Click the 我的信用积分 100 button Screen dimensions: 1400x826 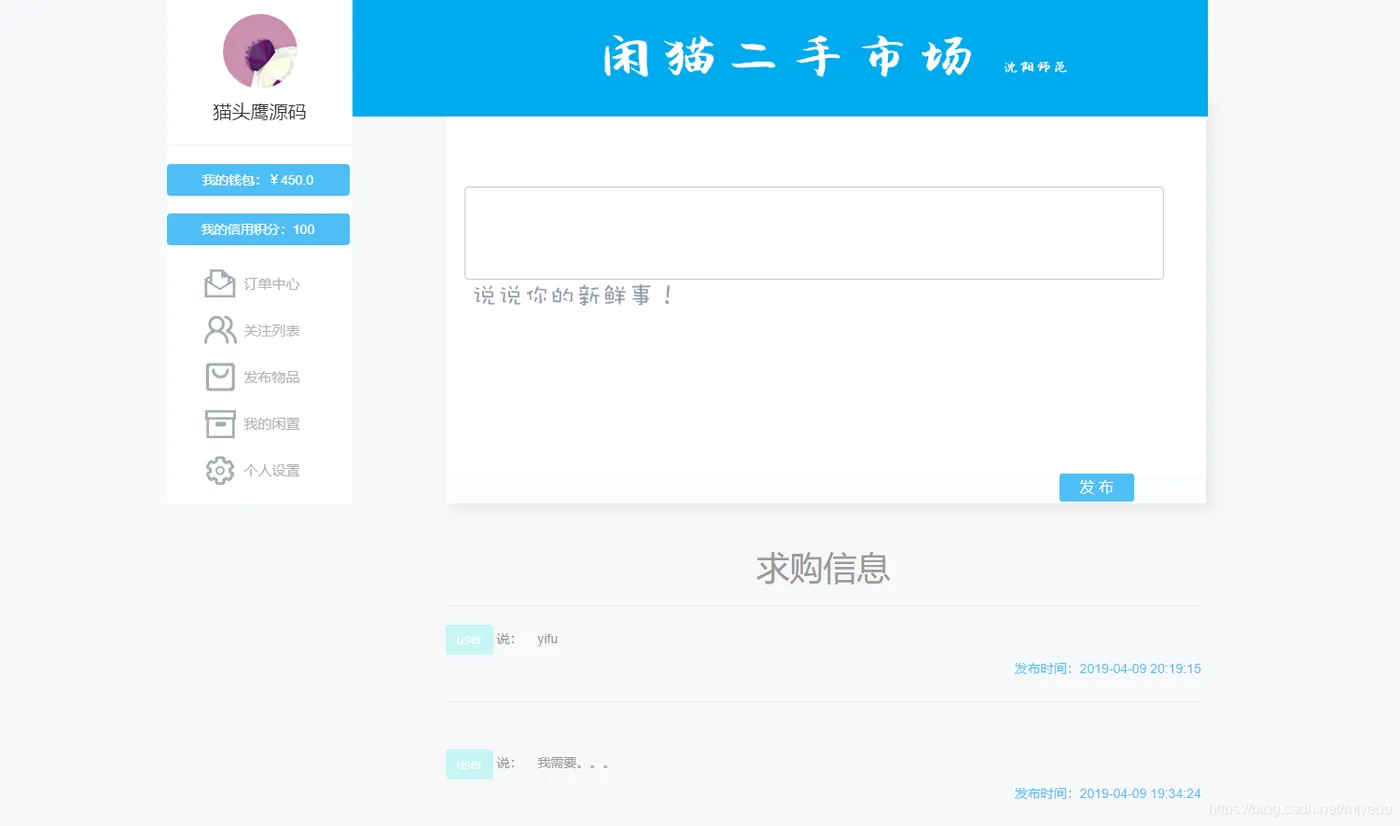(258, 229)
